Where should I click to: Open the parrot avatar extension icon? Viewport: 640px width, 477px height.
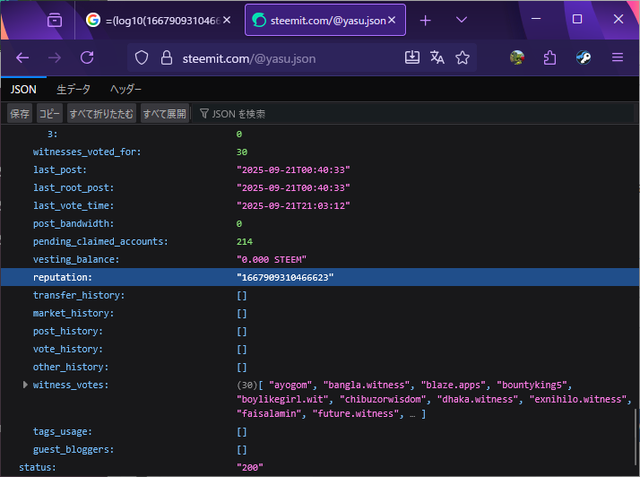(x=517, y=58)
